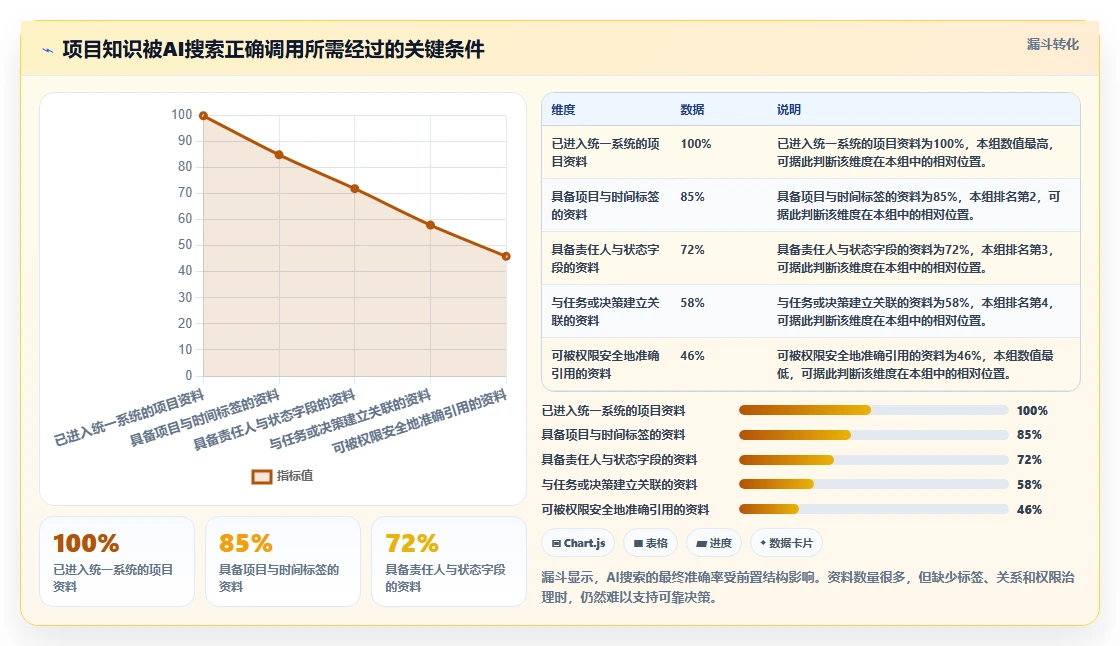Image resolution: width=1120 pixels, height=646 pixels.
Task: Click the 数据卡片 chip
Action: [x=786, y=543]
